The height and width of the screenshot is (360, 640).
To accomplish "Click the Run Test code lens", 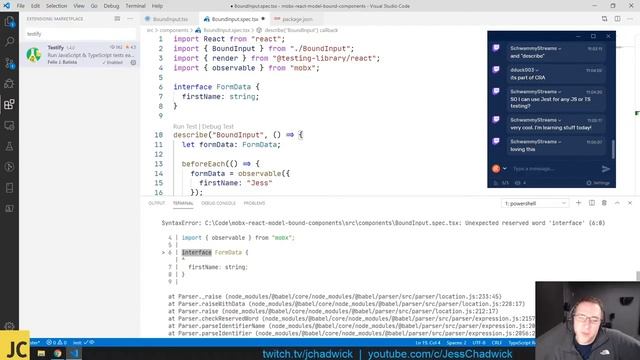I will tap(185, 127).
